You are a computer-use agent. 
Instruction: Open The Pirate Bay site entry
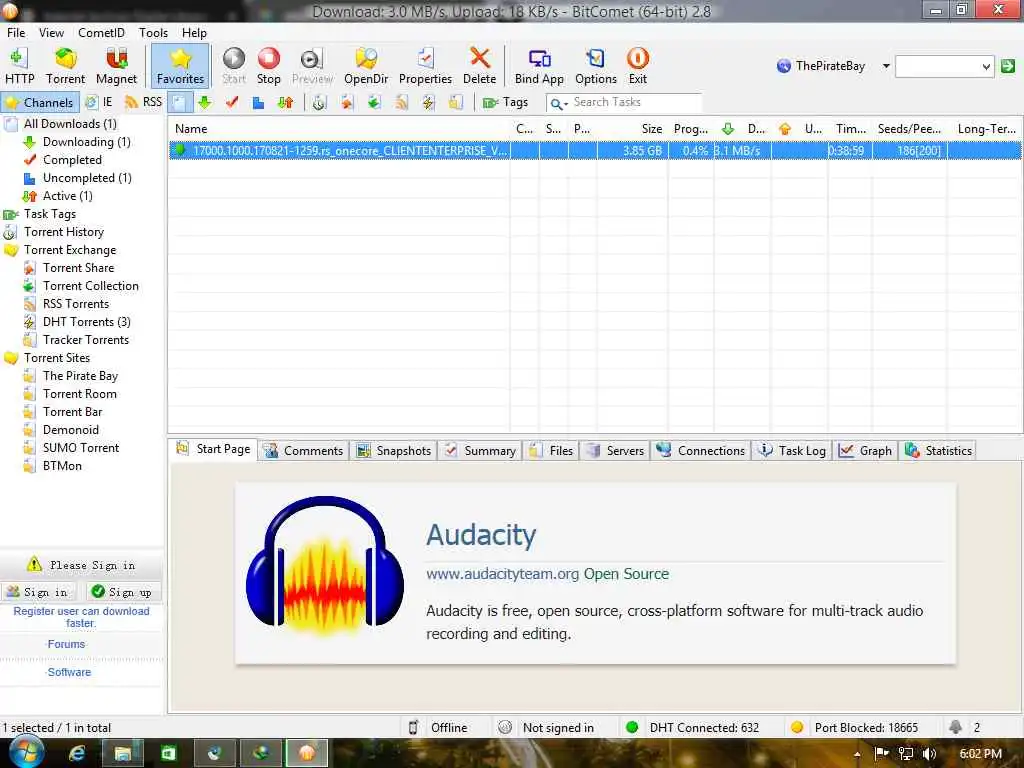tap(80, 376)
